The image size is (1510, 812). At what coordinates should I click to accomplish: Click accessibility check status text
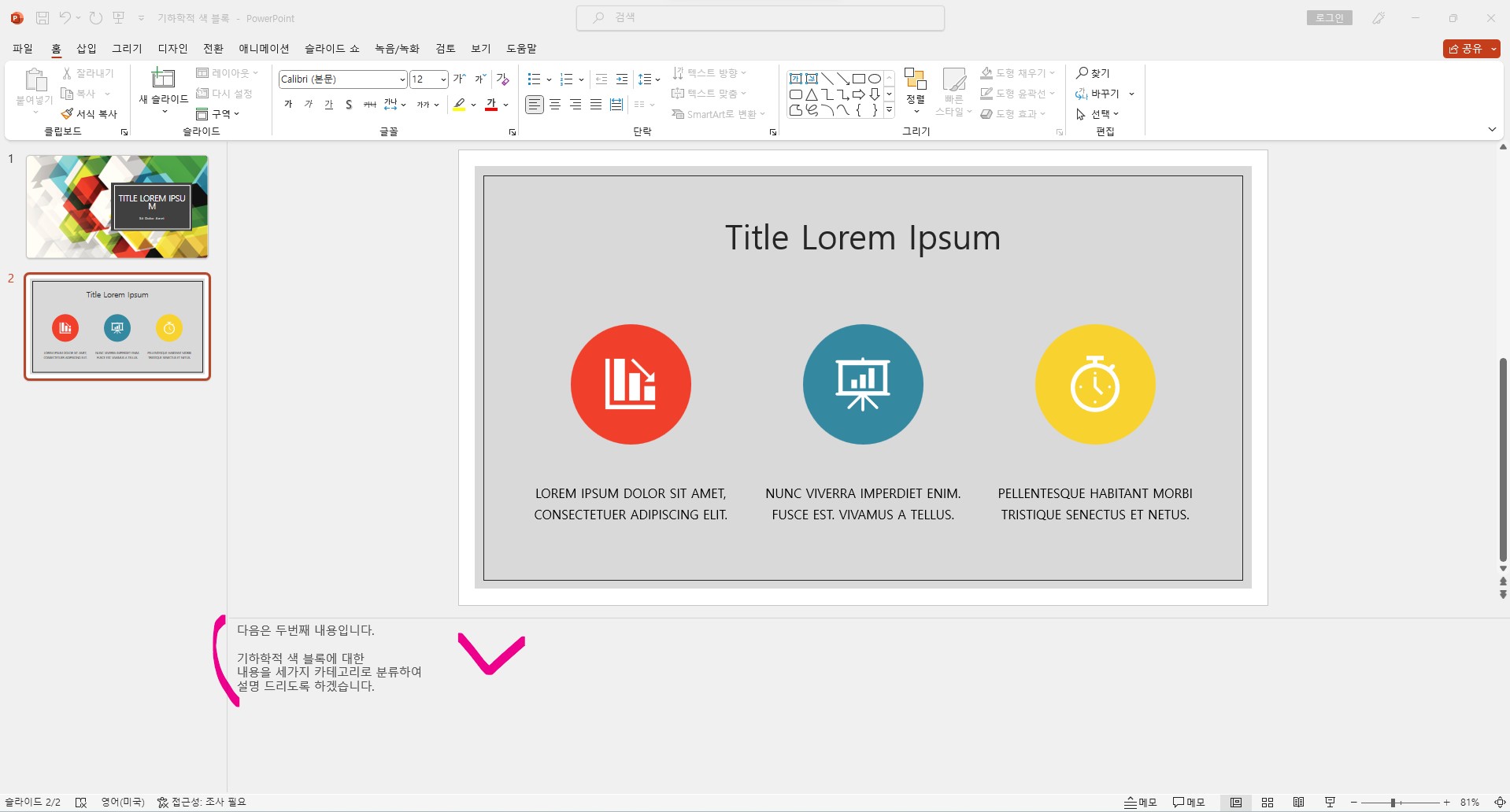[202, 803]
